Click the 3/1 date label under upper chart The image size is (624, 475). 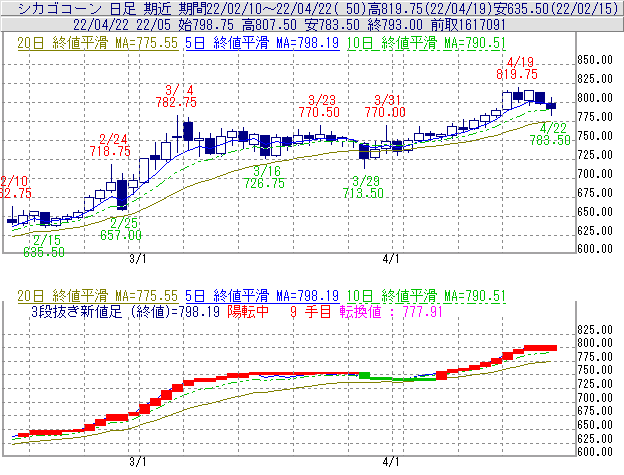[138, 259]
